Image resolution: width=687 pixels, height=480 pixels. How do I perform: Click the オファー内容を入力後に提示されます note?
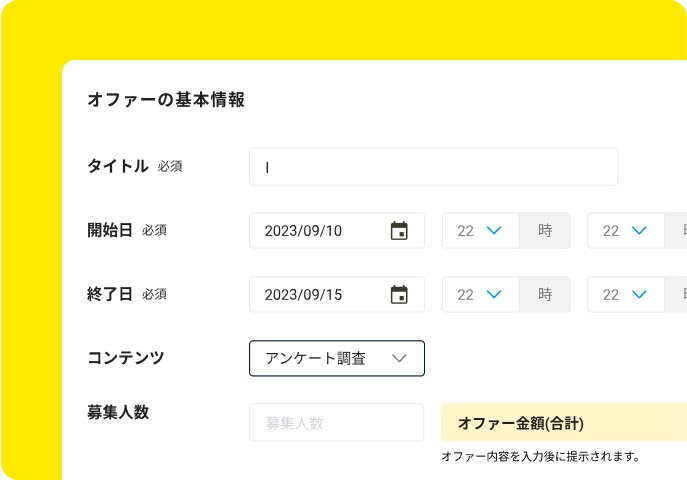pos(540,457)
